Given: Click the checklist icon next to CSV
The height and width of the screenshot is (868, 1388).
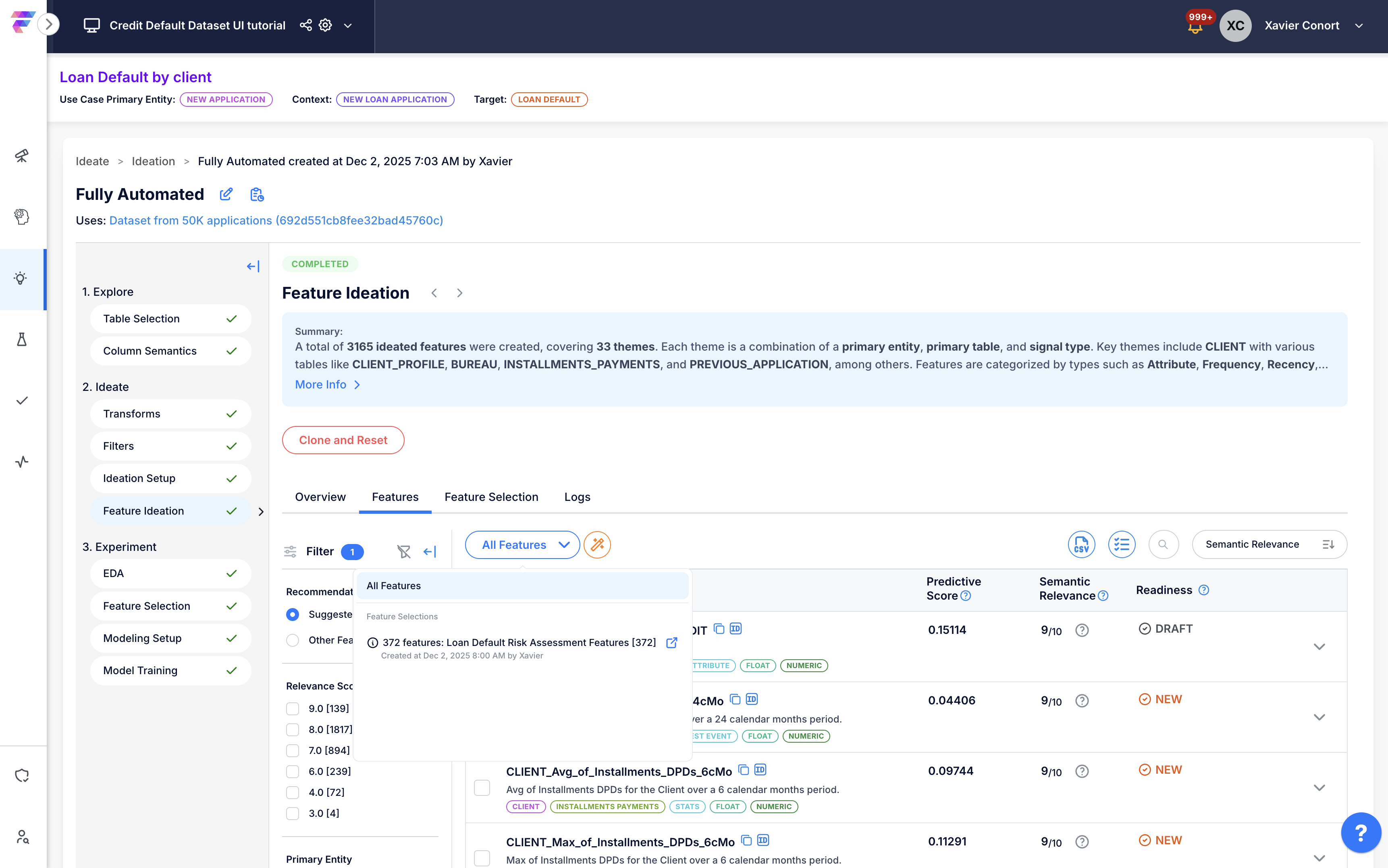Looking at the screenshot, I should point(1121,544).
